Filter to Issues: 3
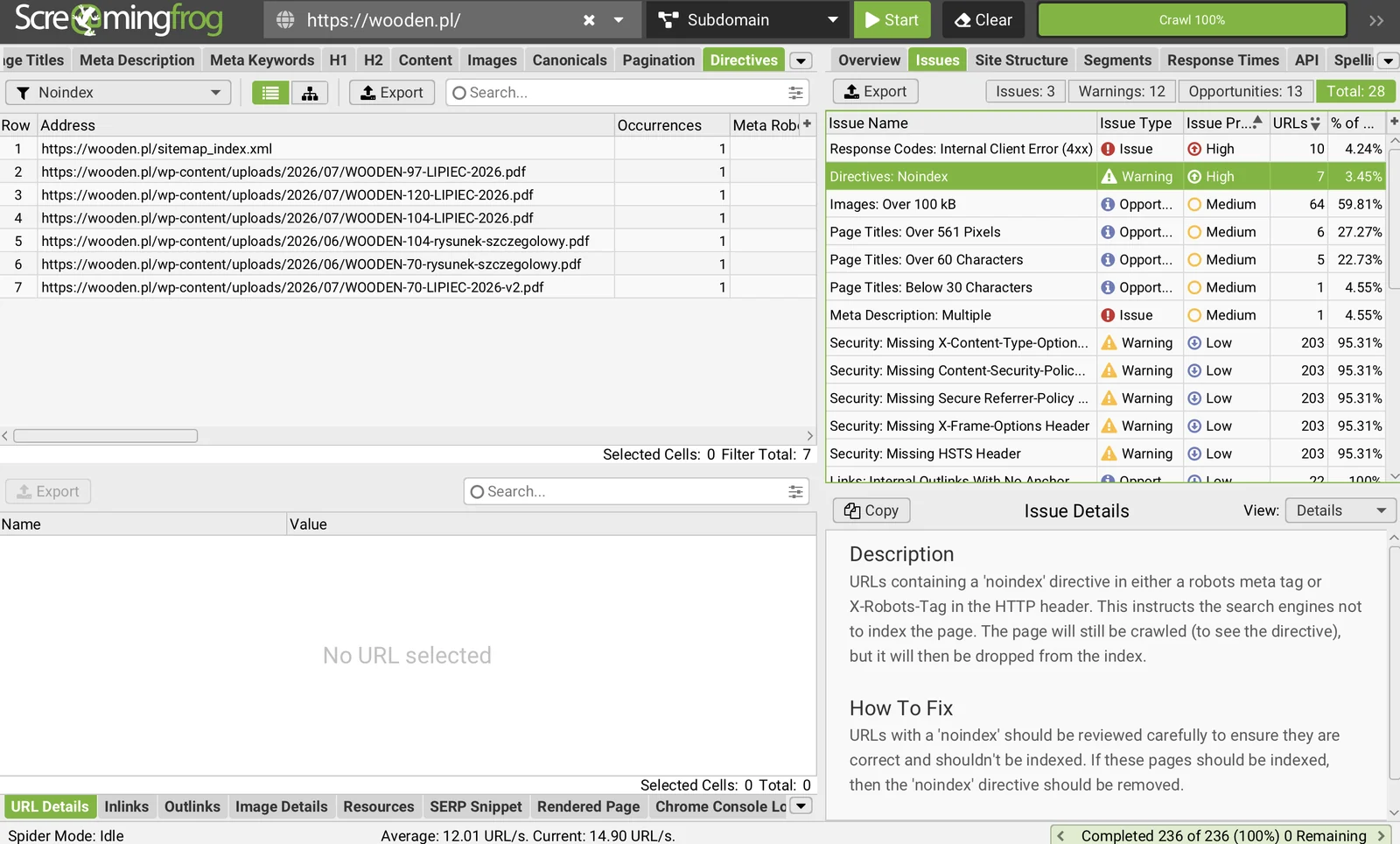 click(1025, 91)
